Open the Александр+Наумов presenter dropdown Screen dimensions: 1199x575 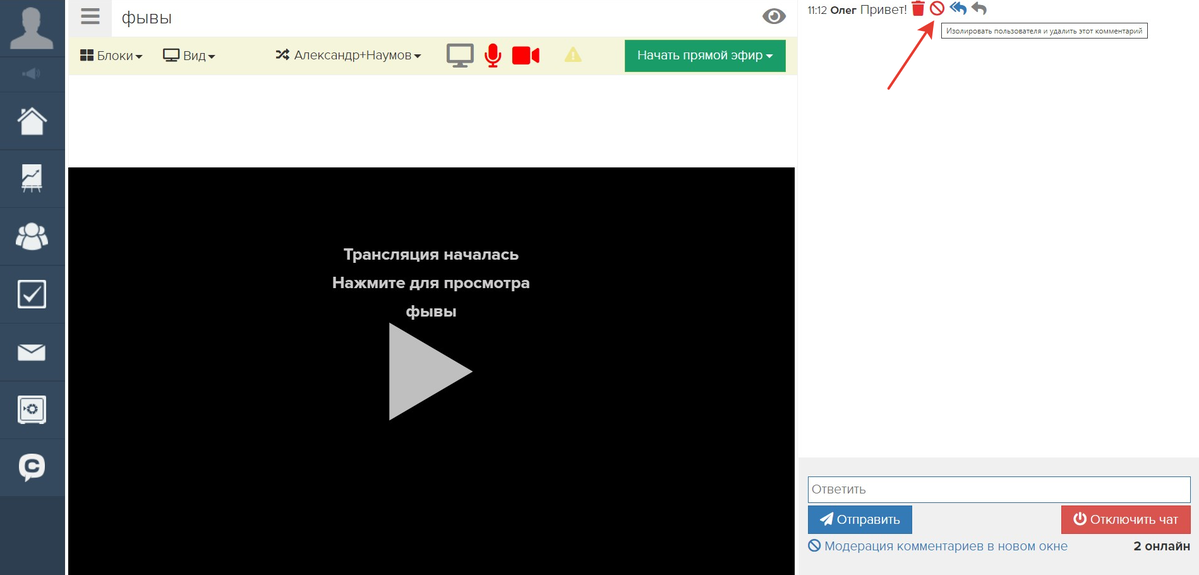pyautogui.click(x=348, y=55)
